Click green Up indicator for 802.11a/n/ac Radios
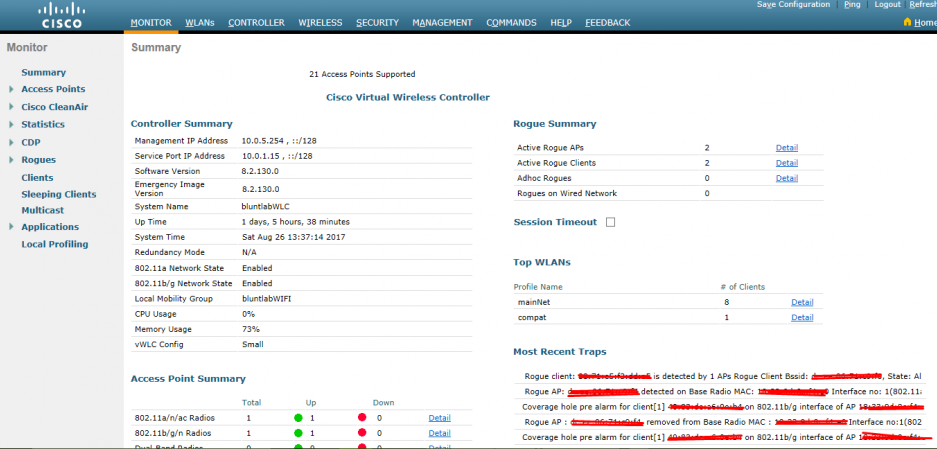This screenshot has width=937, height=449. [x=298, y=418]
